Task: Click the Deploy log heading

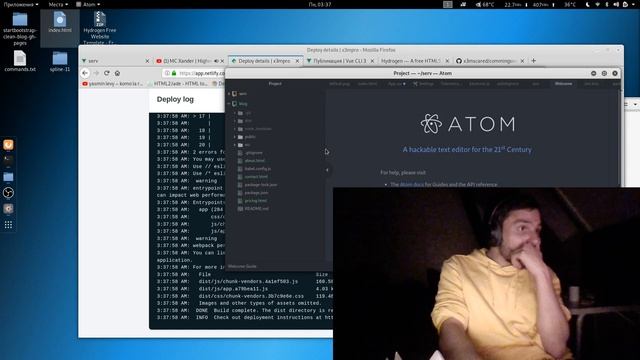Action: tap(175, 99)
